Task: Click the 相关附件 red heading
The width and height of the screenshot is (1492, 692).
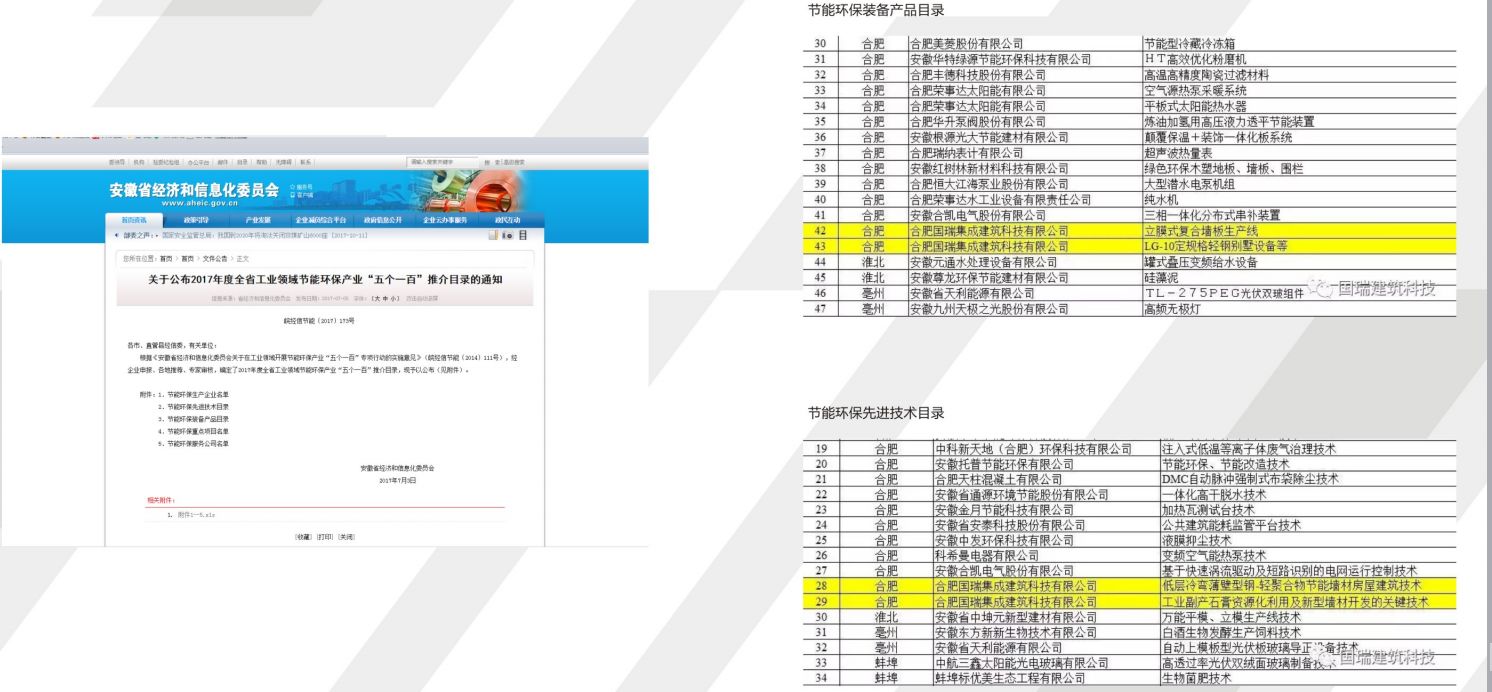Action: 161,500
